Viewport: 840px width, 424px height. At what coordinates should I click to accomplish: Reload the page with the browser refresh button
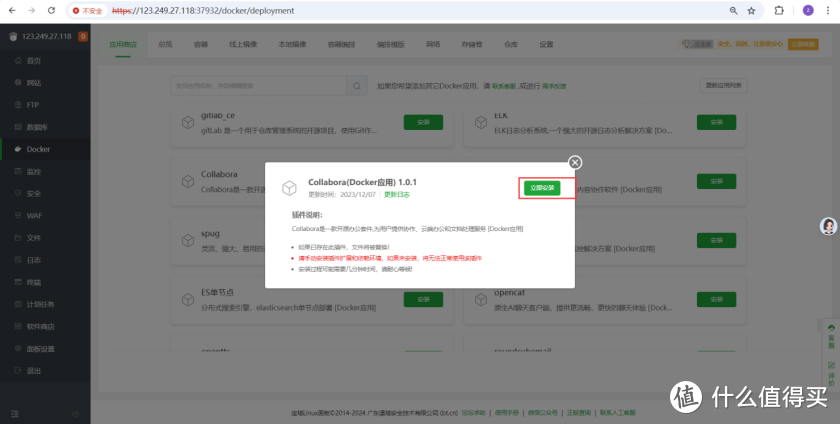point(51,11)
